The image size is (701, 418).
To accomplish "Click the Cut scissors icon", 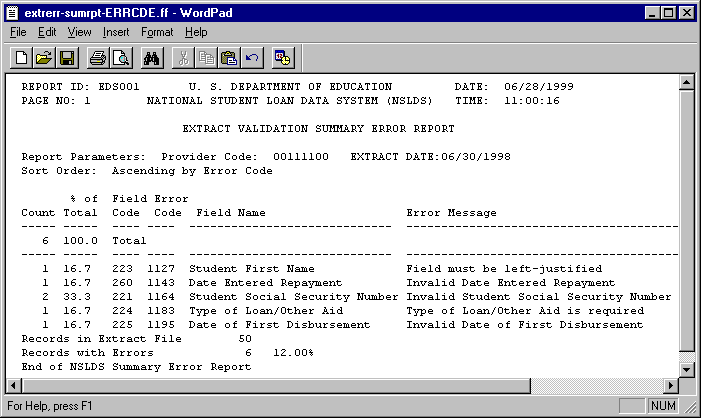I will 183,58.
